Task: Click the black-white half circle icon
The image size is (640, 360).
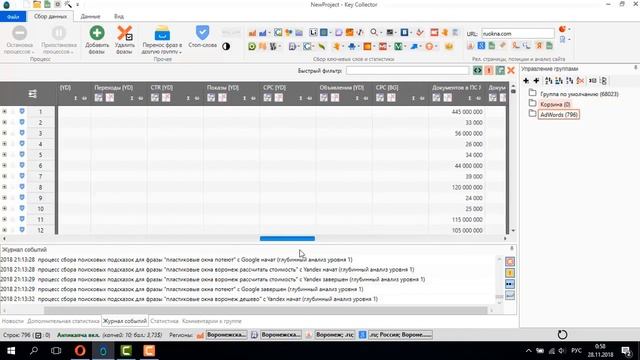Action: coord(226,47)
